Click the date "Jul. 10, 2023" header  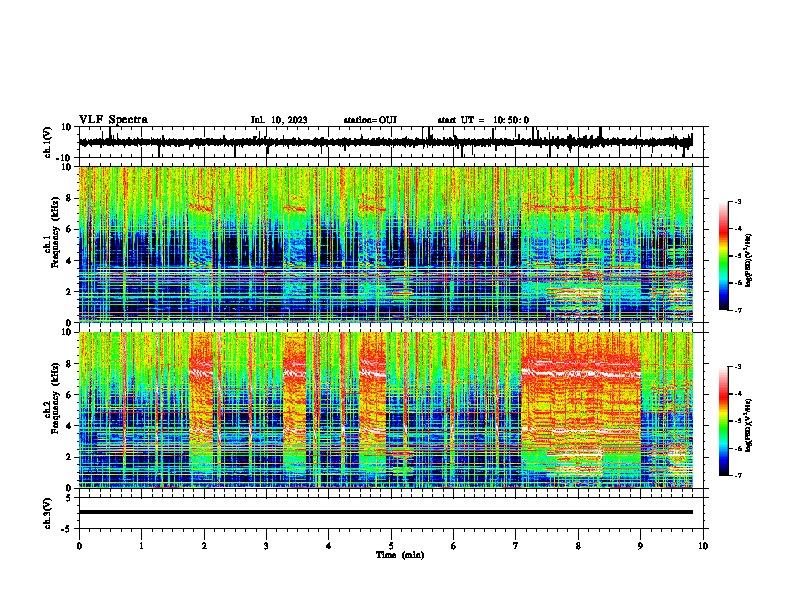click(x=279, y=120)
